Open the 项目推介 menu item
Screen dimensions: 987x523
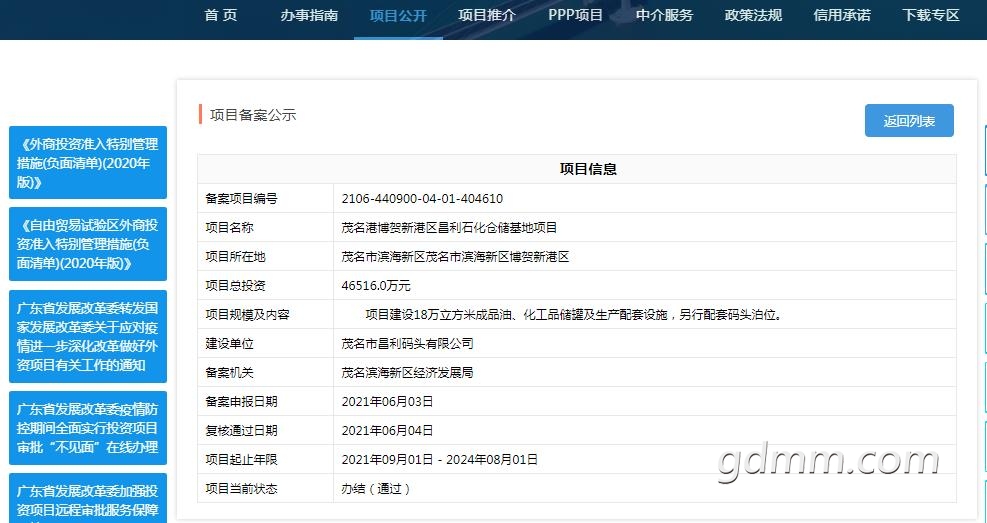(487, 15)
